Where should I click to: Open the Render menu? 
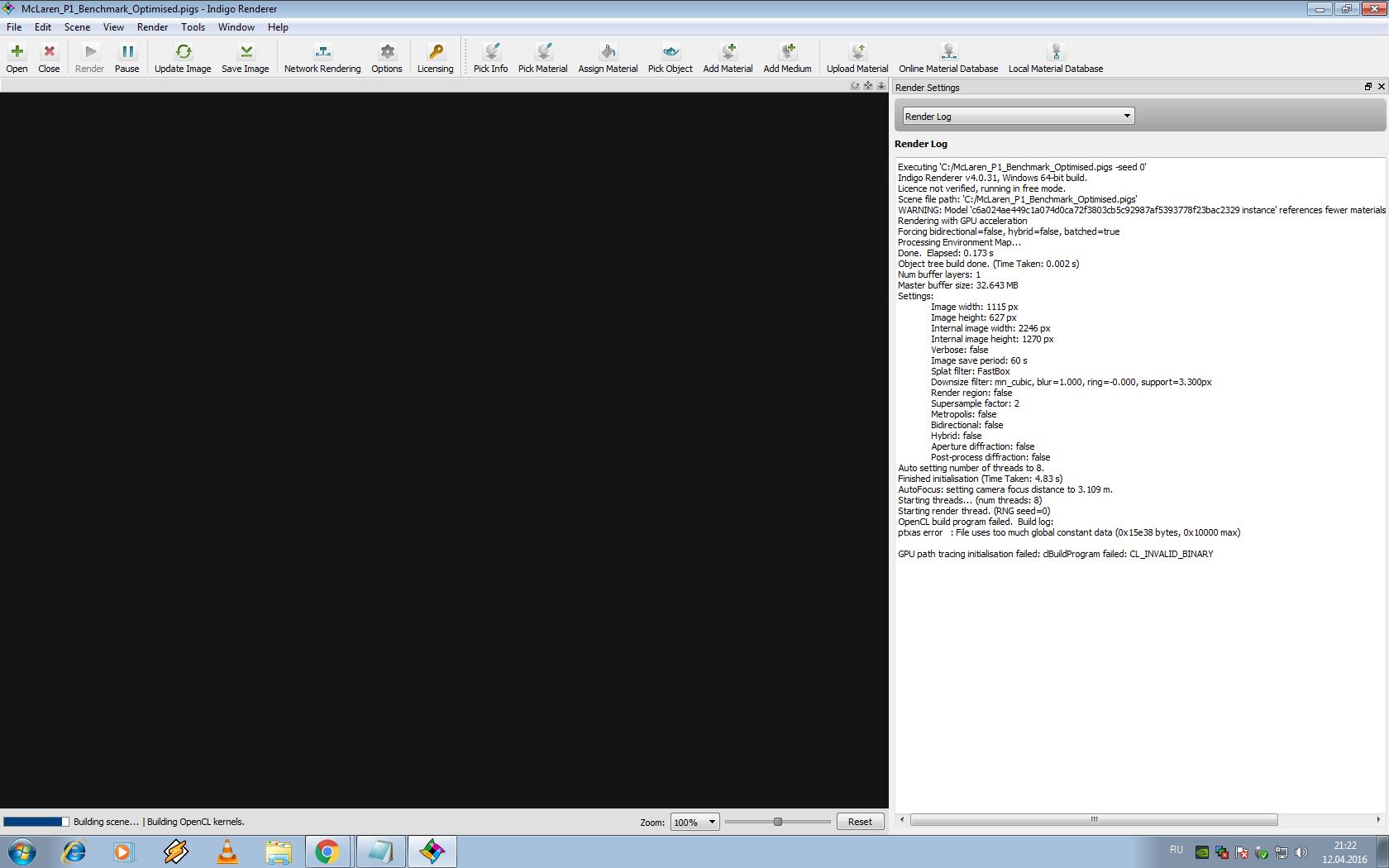click(x=152, y=27)
